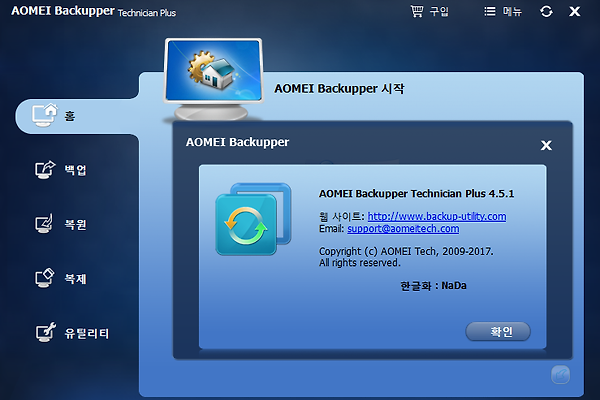
Task: Open the backup-utility.com website link
Action: tap(436, 216)
